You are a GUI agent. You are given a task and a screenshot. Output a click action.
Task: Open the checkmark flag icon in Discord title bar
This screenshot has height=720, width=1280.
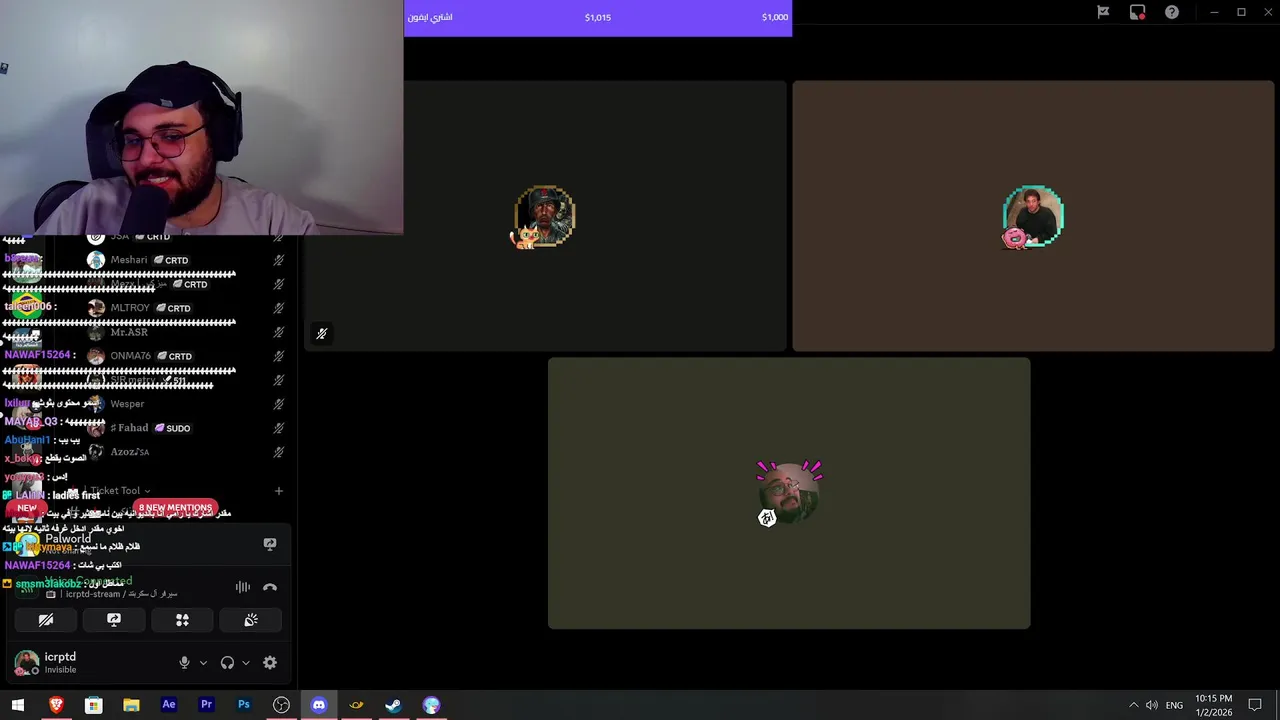[1103, 12]
